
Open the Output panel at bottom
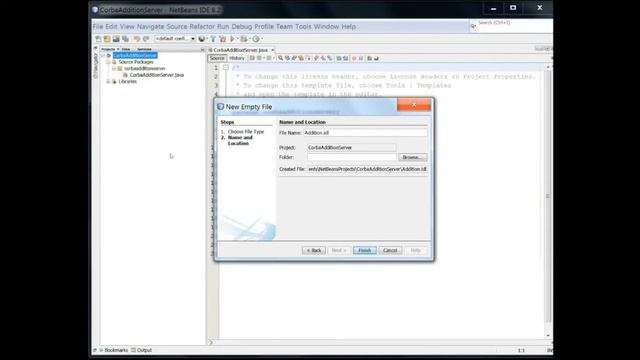[x=142, y=350]
